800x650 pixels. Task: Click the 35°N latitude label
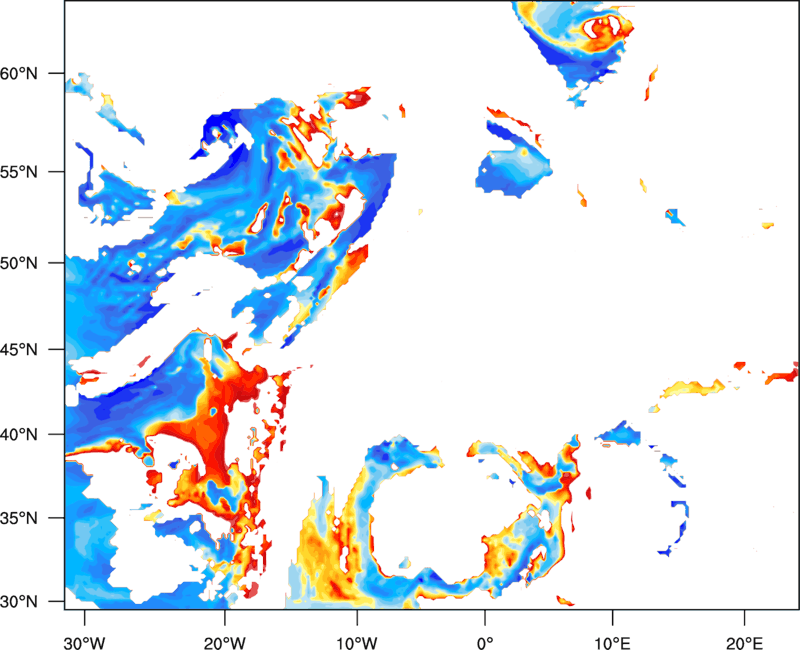19,518
